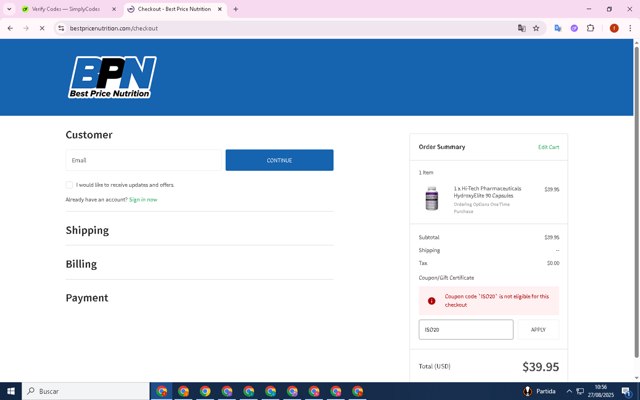
Task: Open the Chrome profile avatar
Action: (614, 28)
